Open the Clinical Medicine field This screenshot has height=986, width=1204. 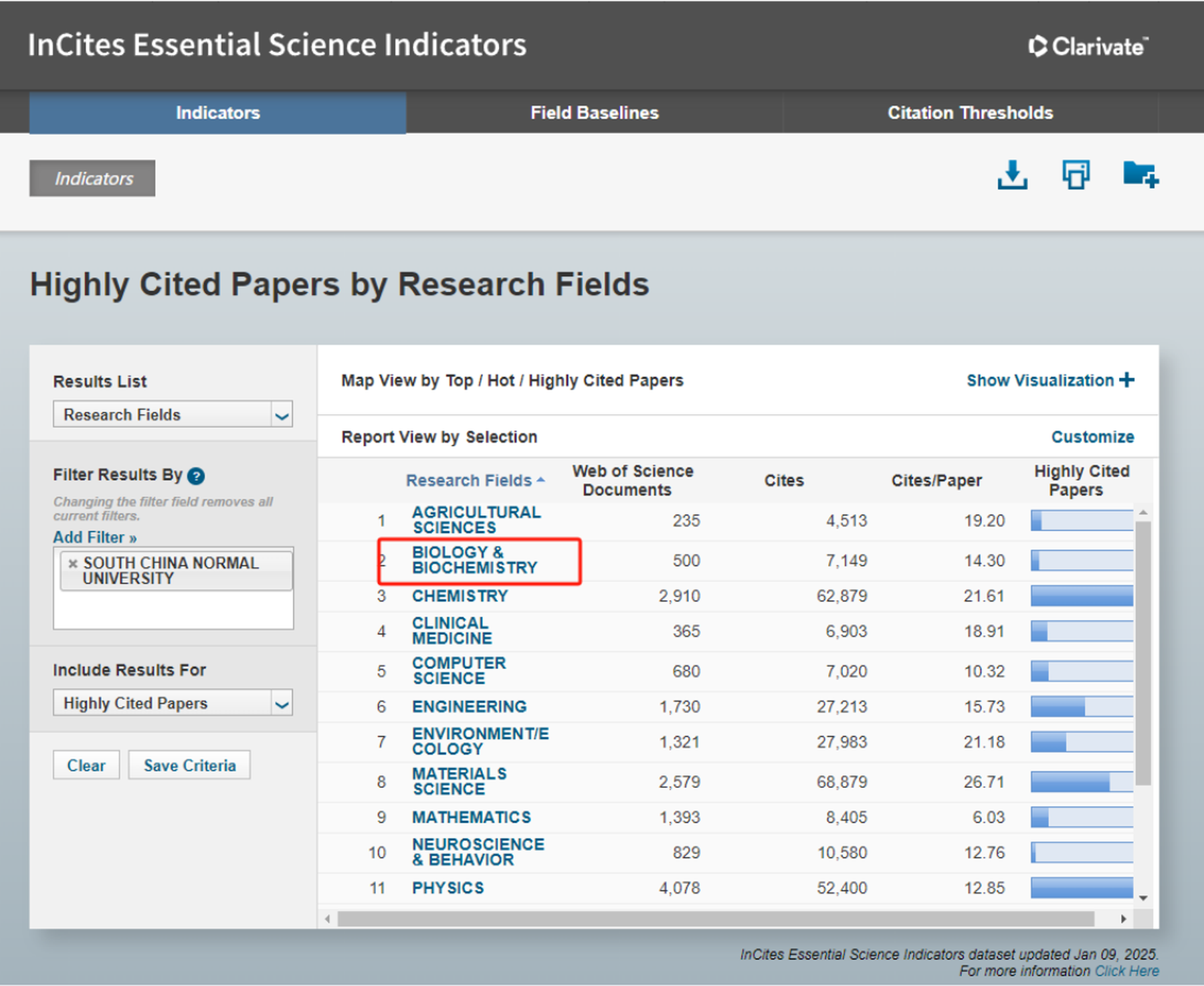(451, 631)
